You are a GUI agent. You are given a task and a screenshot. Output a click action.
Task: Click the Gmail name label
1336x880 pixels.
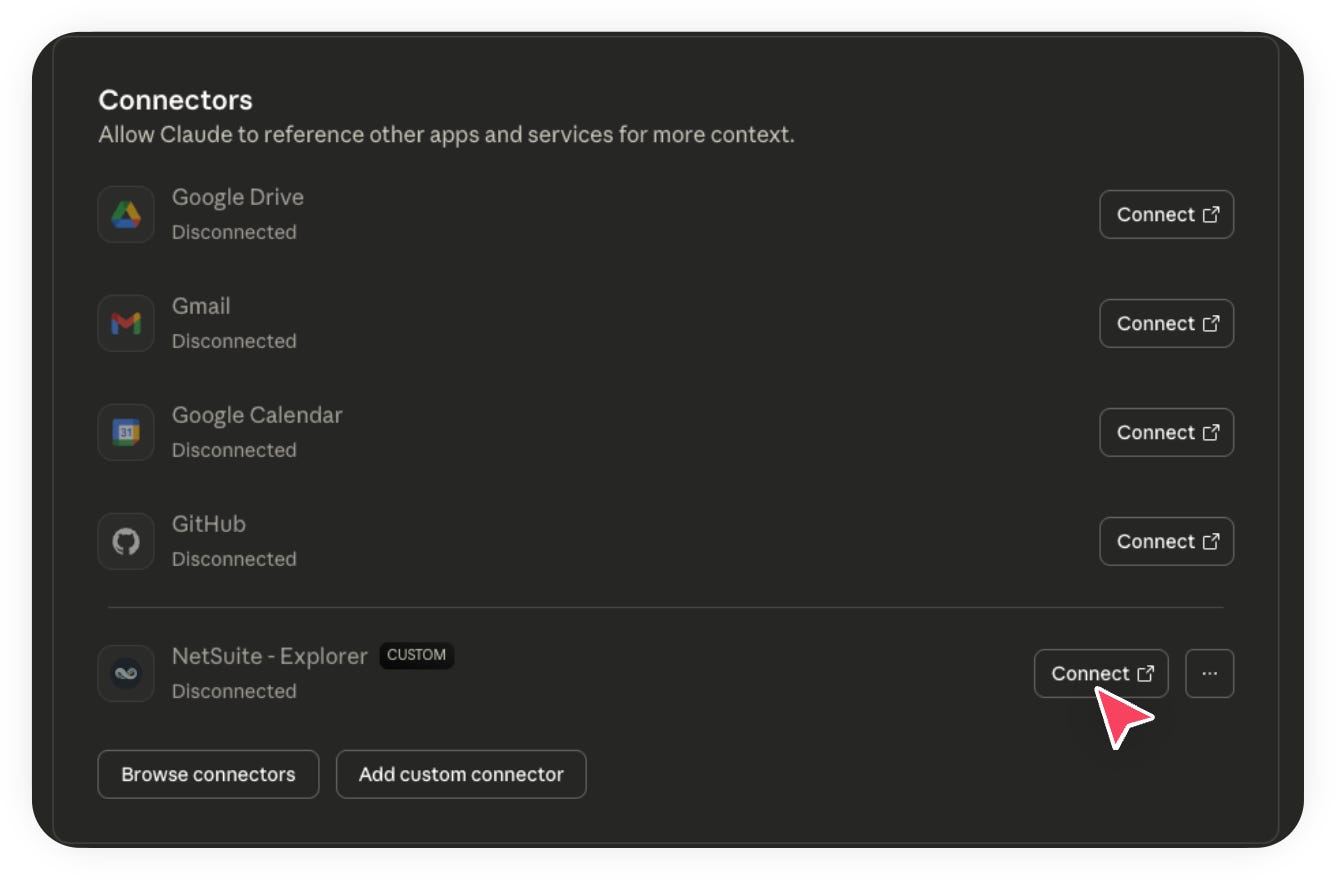(x=201, y=306)
